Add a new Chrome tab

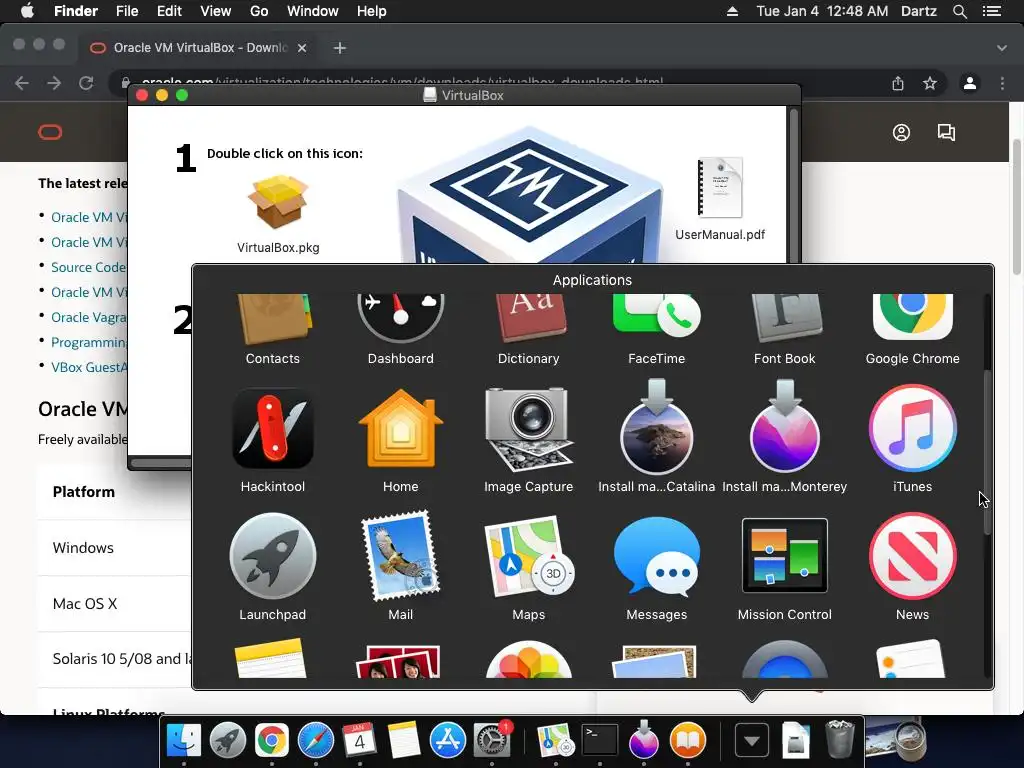point(340,48)
